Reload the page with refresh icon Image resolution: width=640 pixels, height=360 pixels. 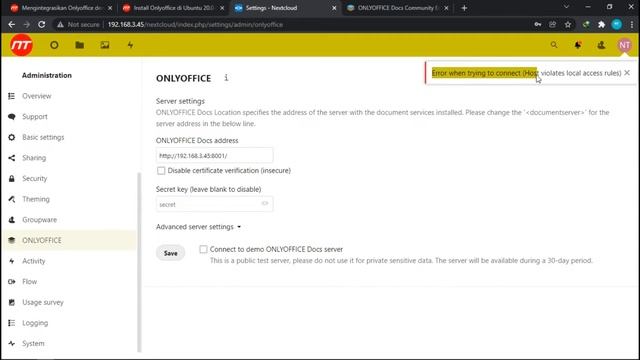42,24
